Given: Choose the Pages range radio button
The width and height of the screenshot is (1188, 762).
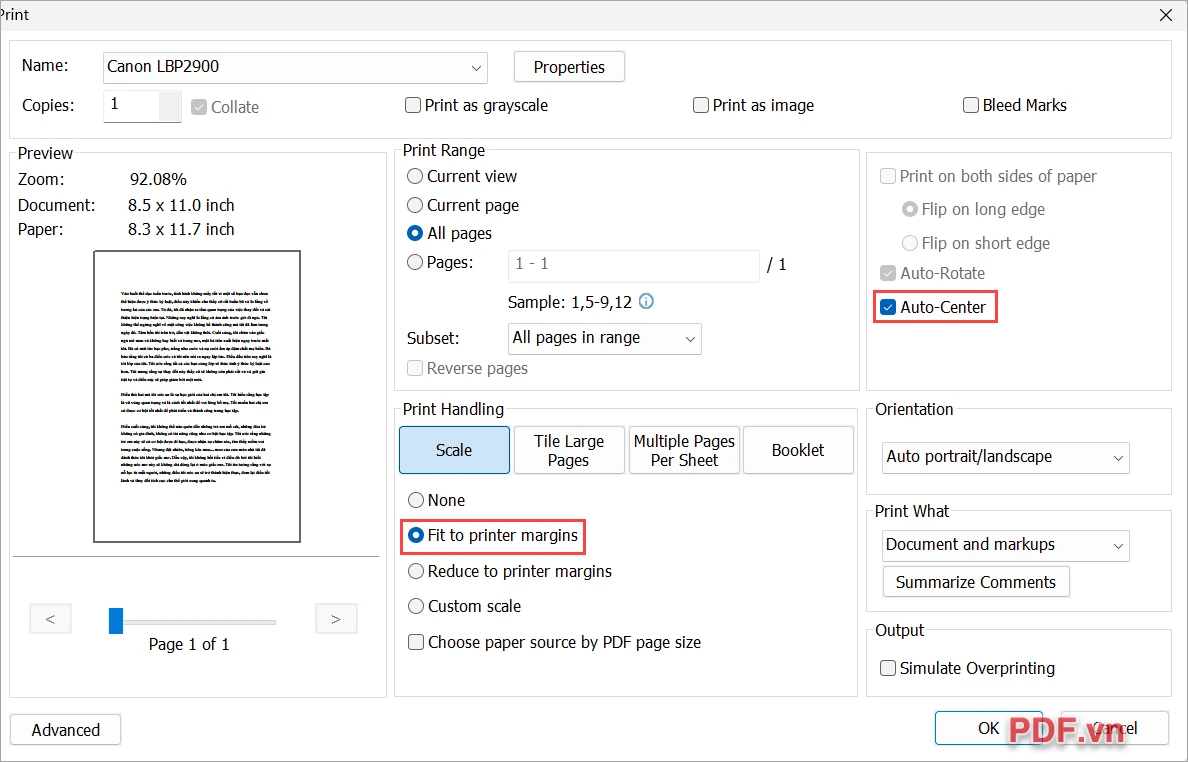Looking at the screenshot, I should [415, 262].
